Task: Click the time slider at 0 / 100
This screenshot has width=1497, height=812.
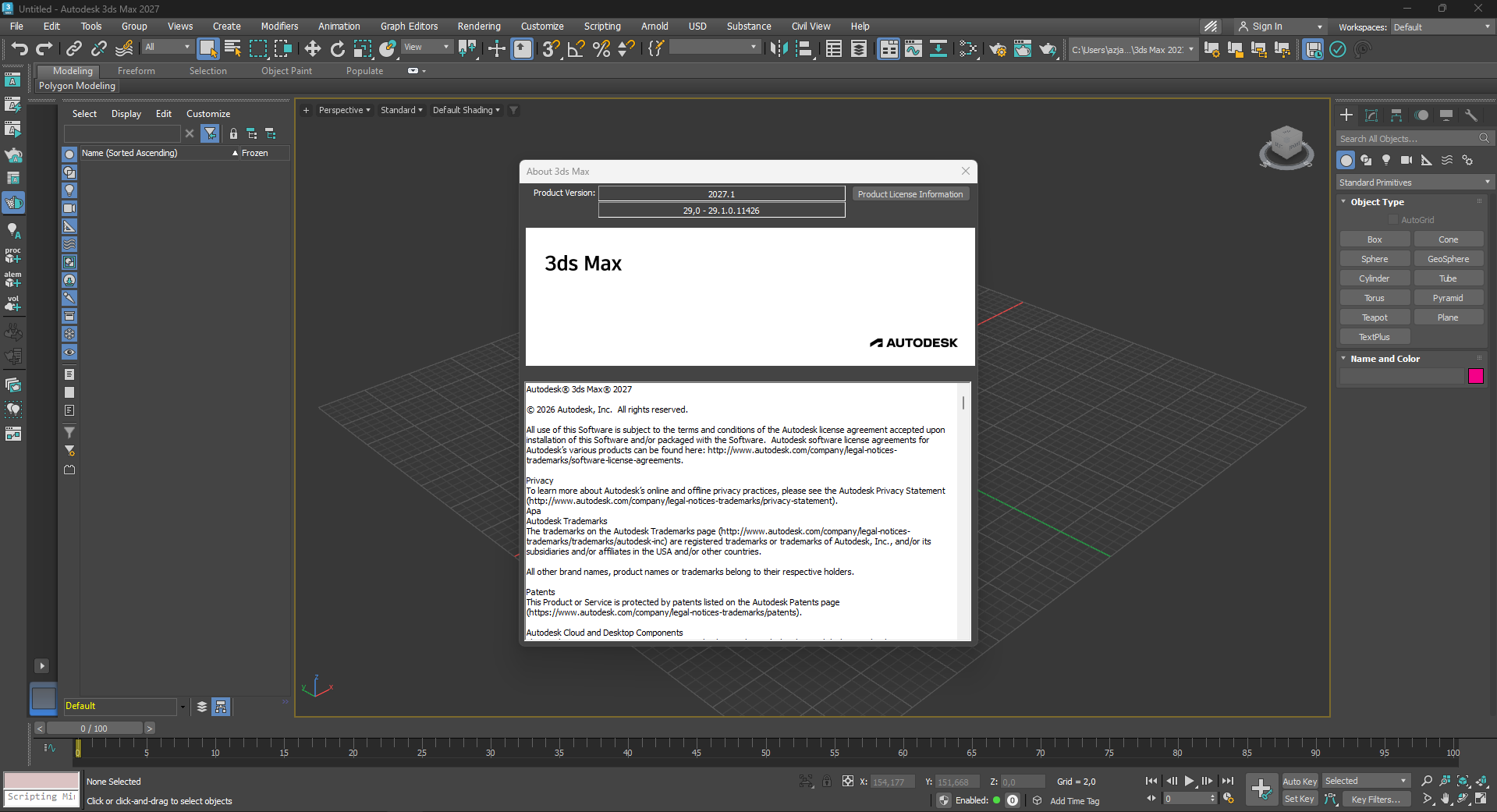Action: 94,729
